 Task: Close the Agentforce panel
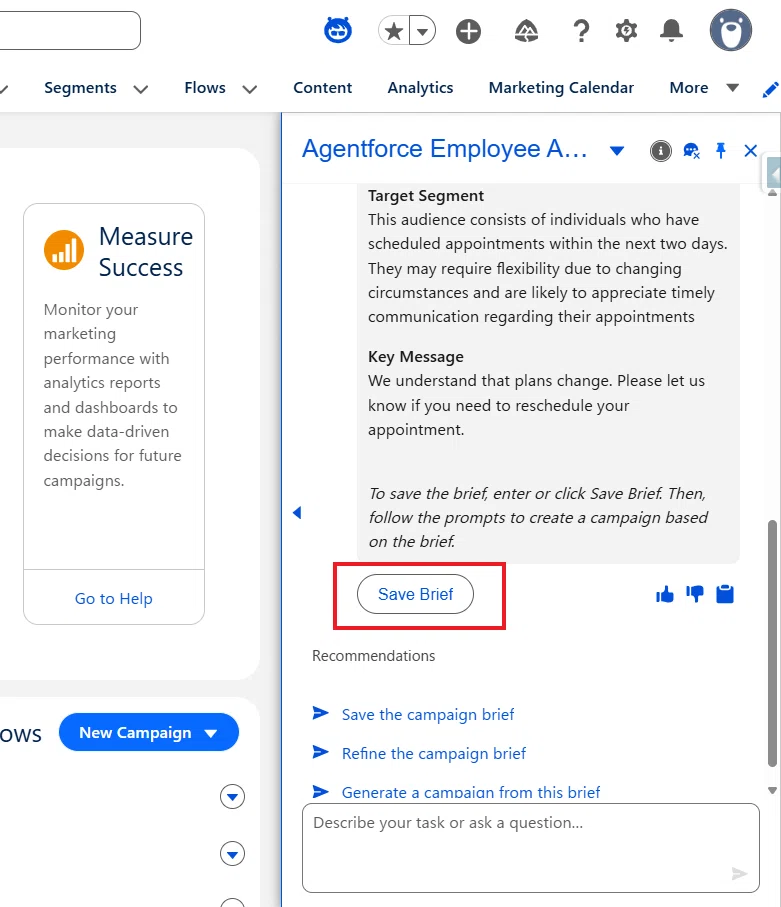pos(750,151)
